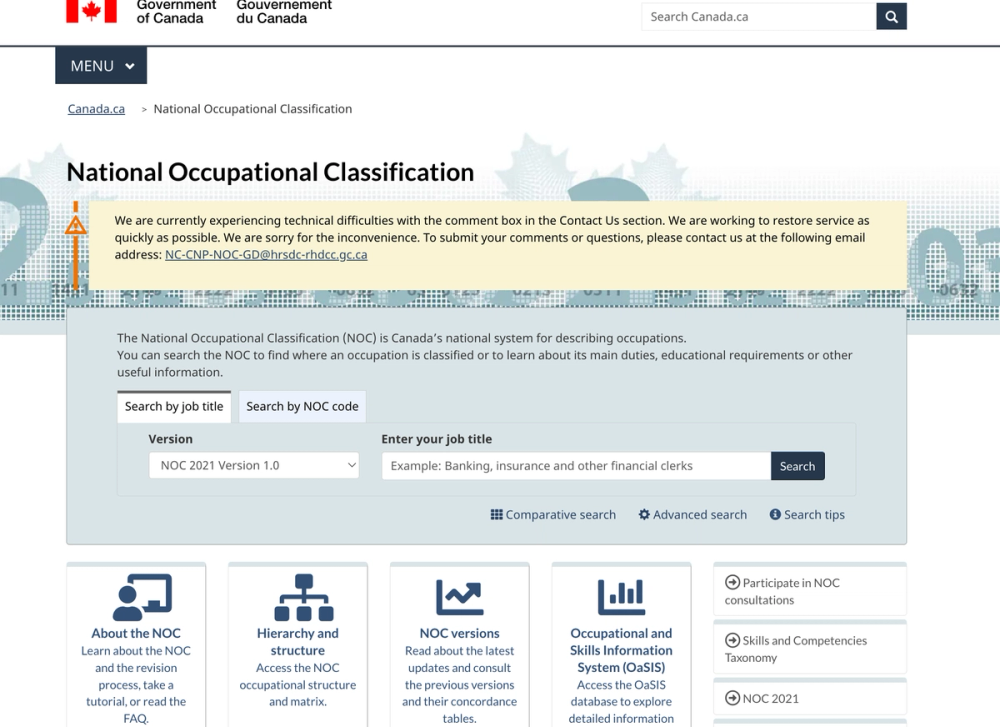The width and height of the screenshot is (1000, 727).
Task: Open the Canada.ca breadcrumb link
Action: 96,109
